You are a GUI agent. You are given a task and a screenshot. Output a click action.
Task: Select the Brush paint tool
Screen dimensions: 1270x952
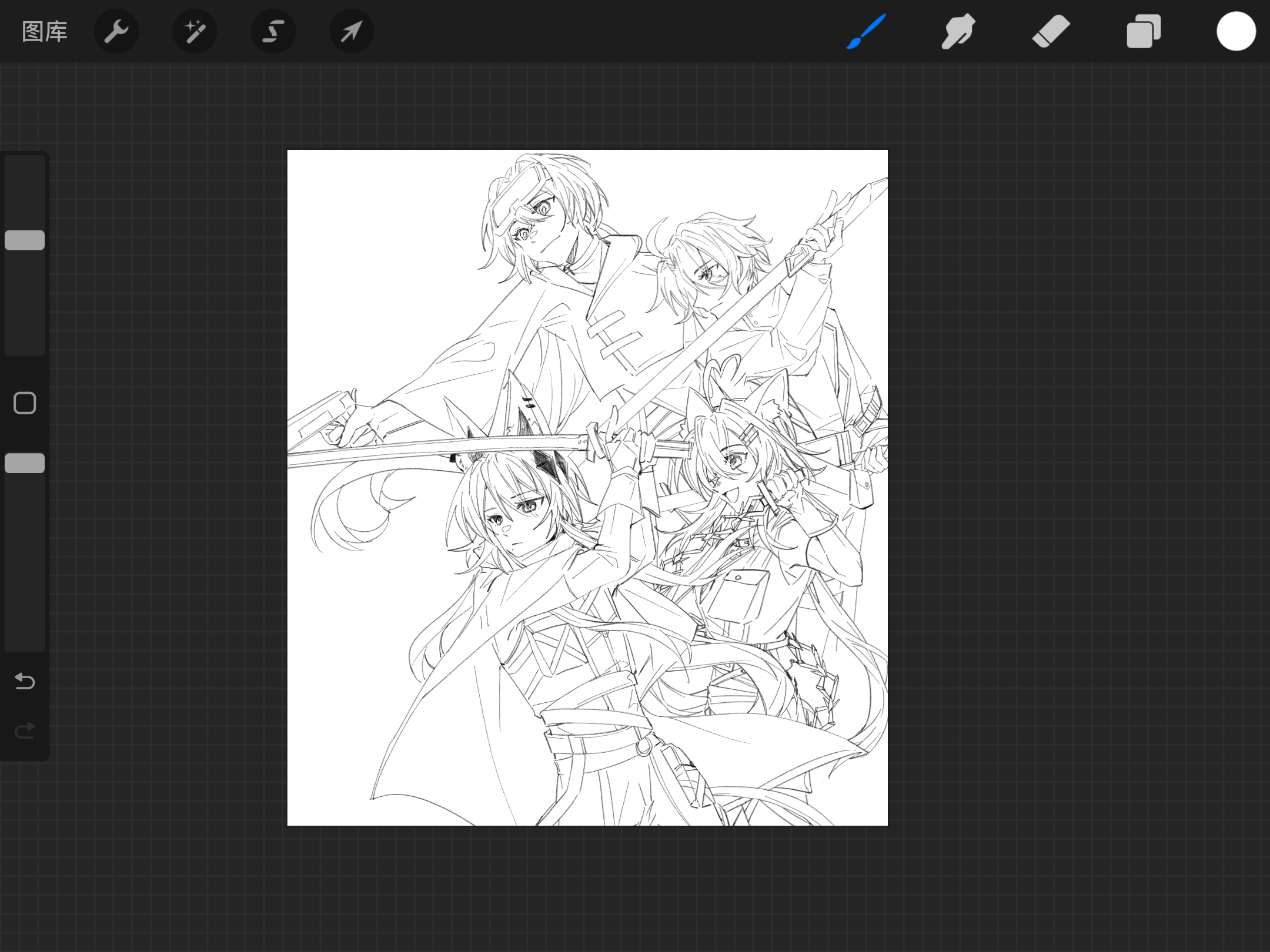[866, 32]
